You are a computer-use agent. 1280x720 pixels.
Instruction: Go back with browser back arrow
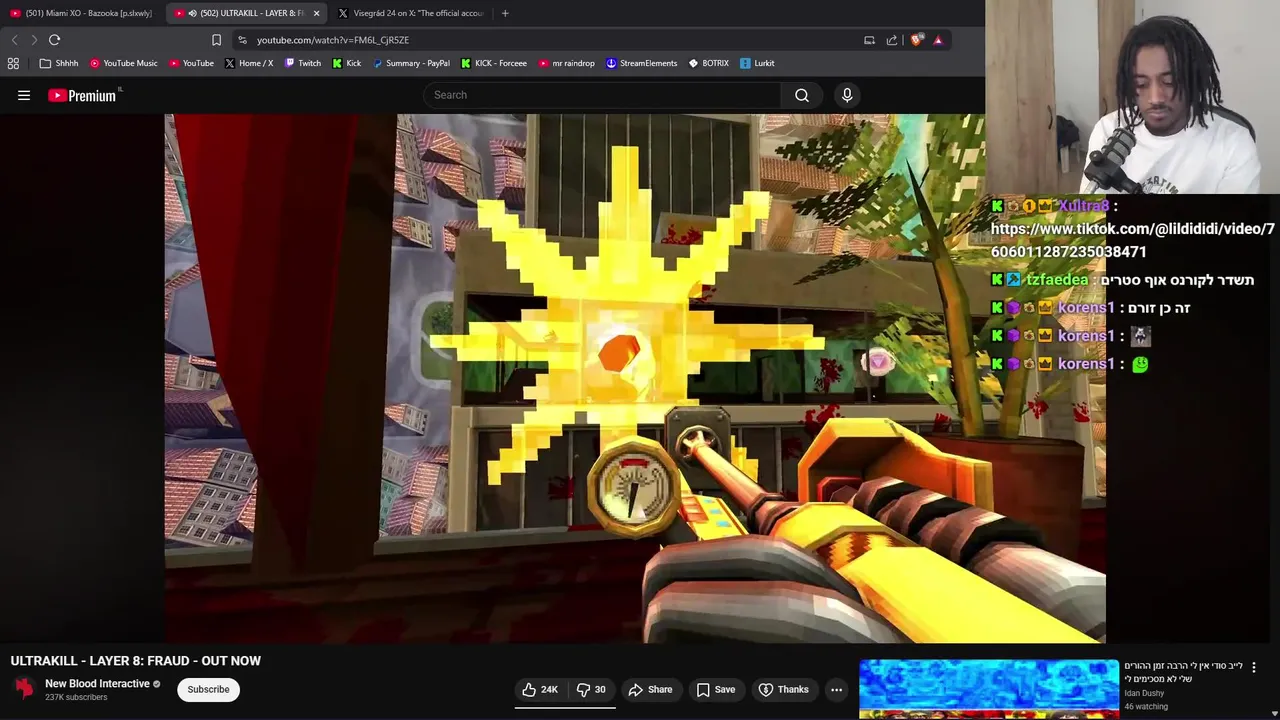(x=14, y=40)
